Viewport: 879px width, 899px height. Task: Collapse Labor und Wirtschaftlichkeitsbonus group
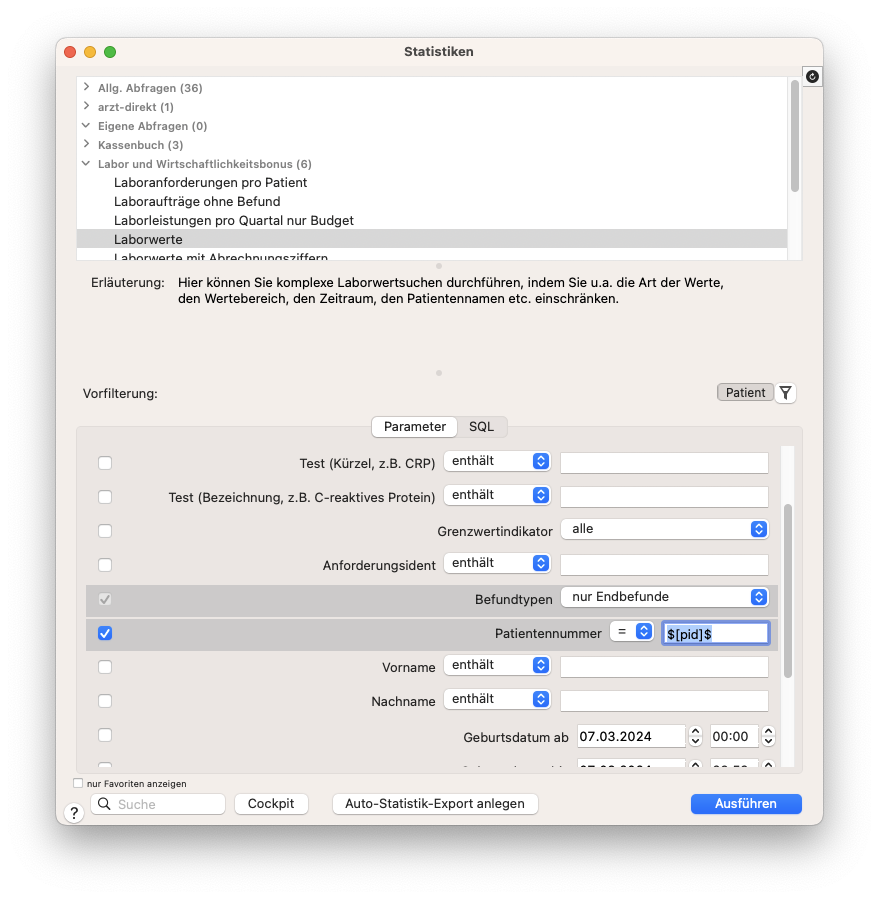(x=86, y=163)
